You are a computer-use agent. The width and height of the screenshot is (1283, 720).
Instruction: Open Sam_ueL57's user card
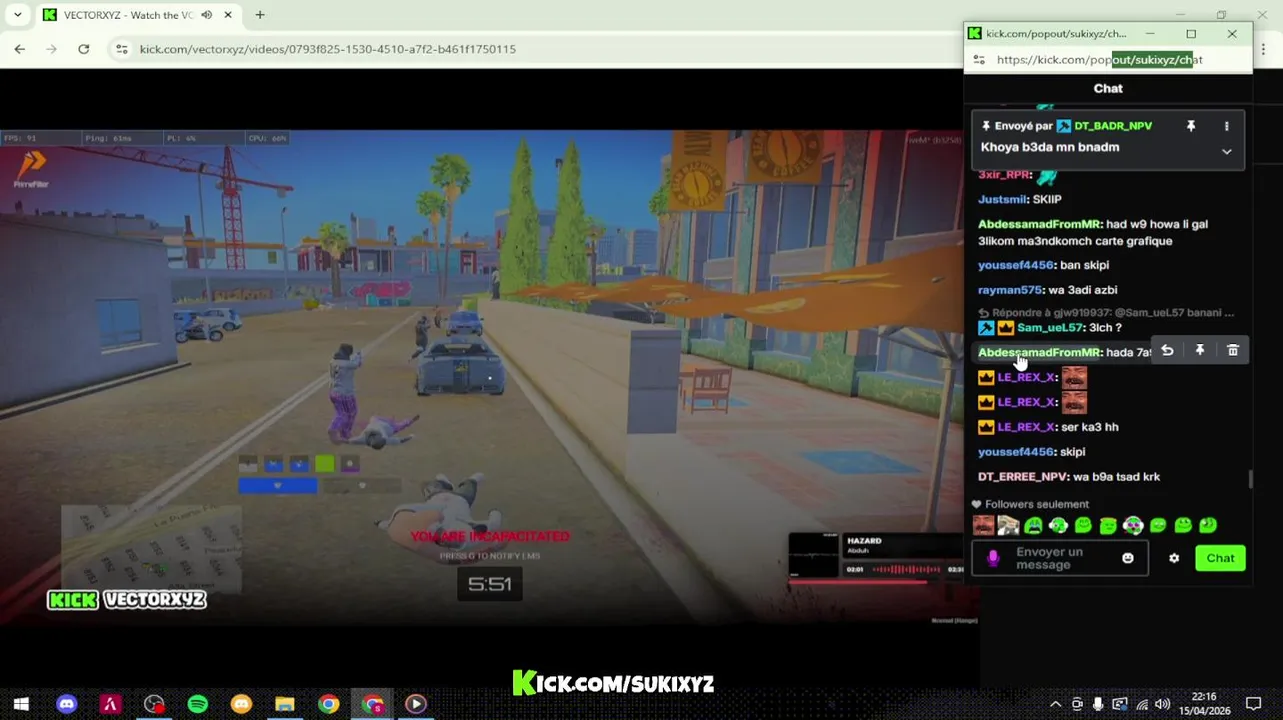(1049, 328)
